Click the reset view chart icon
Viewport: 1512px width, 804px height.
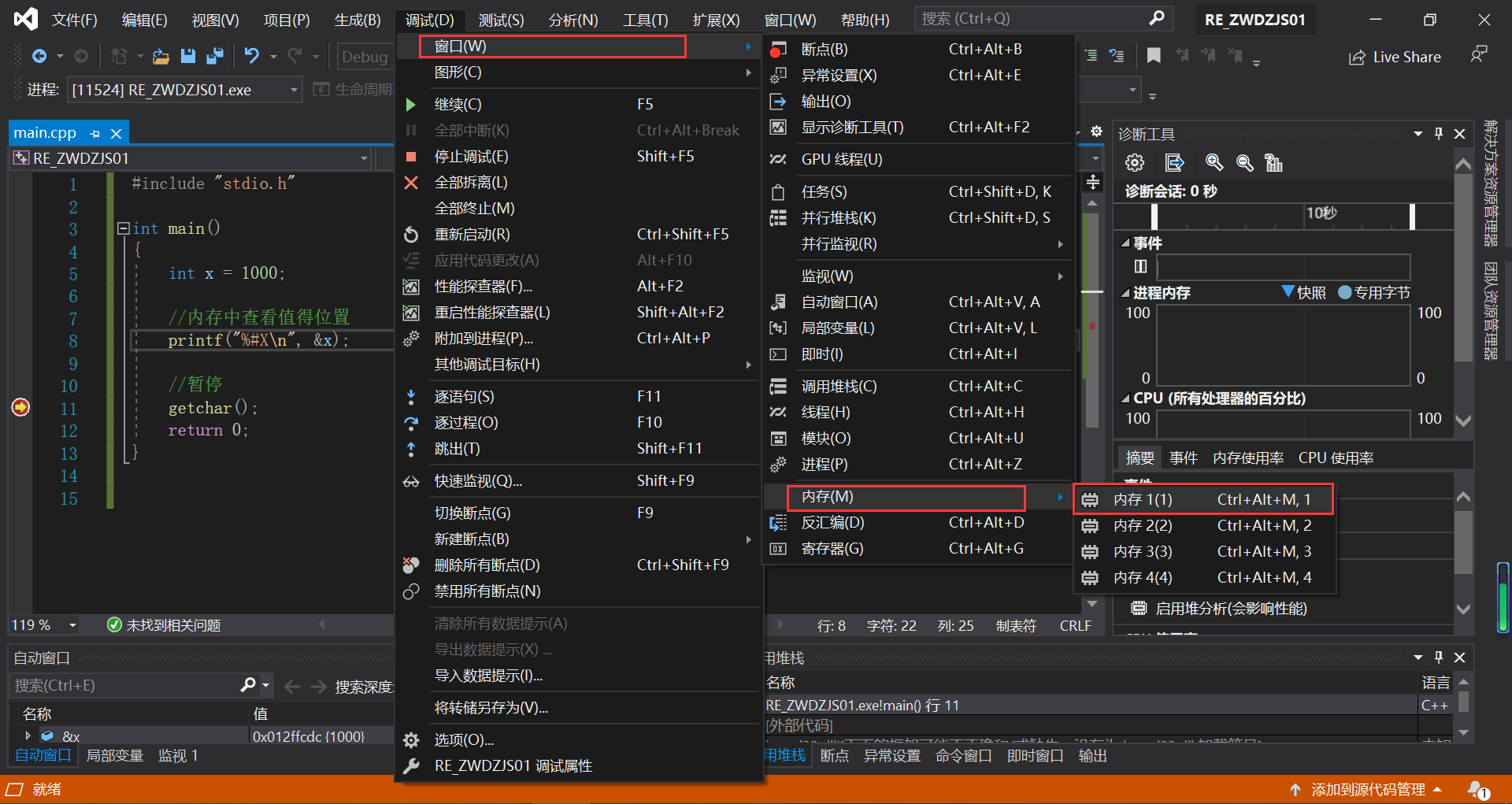[1273, 163]
